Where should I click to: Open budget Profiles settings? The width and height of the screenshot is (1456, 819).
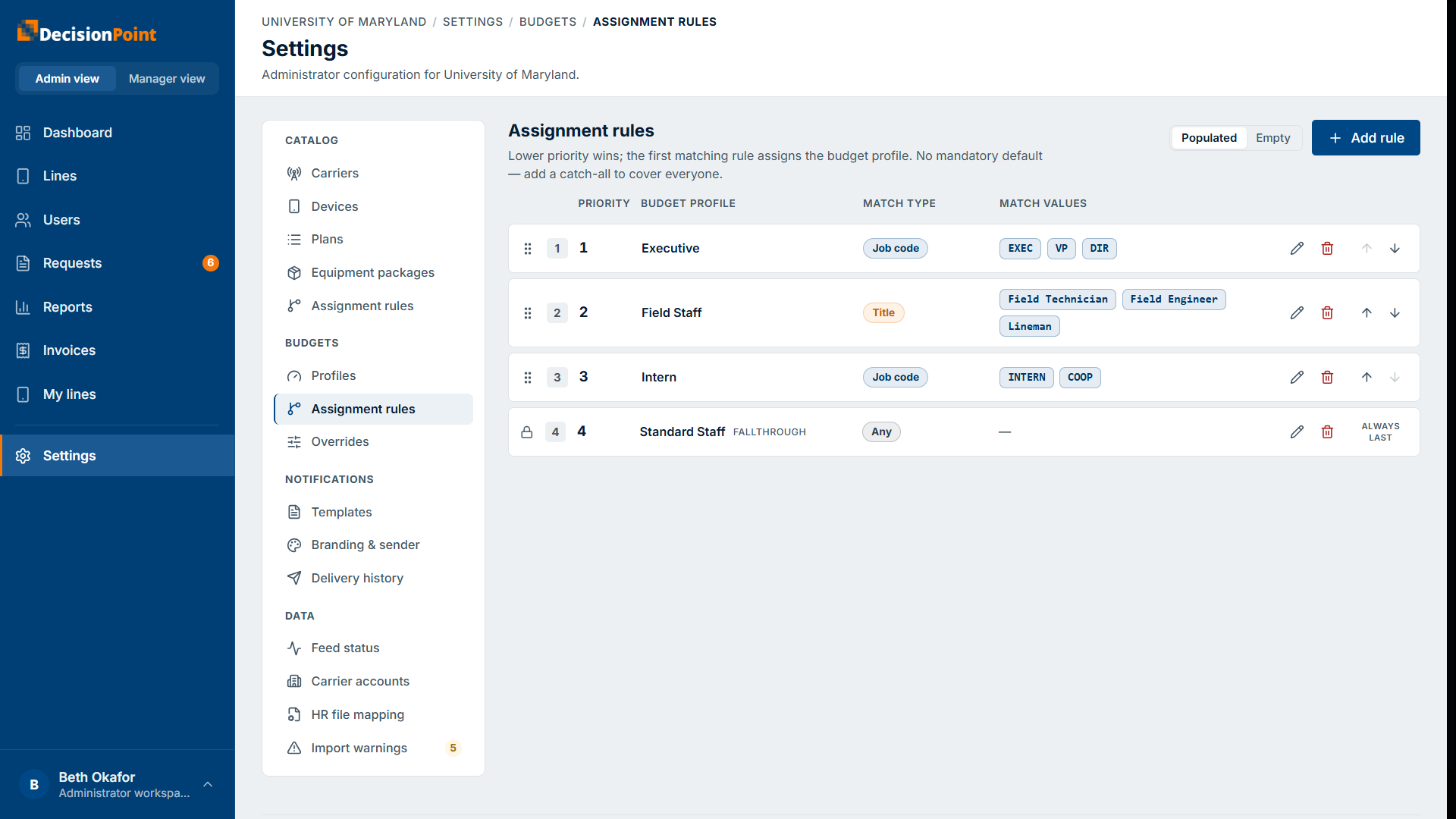tap(373, 376)
